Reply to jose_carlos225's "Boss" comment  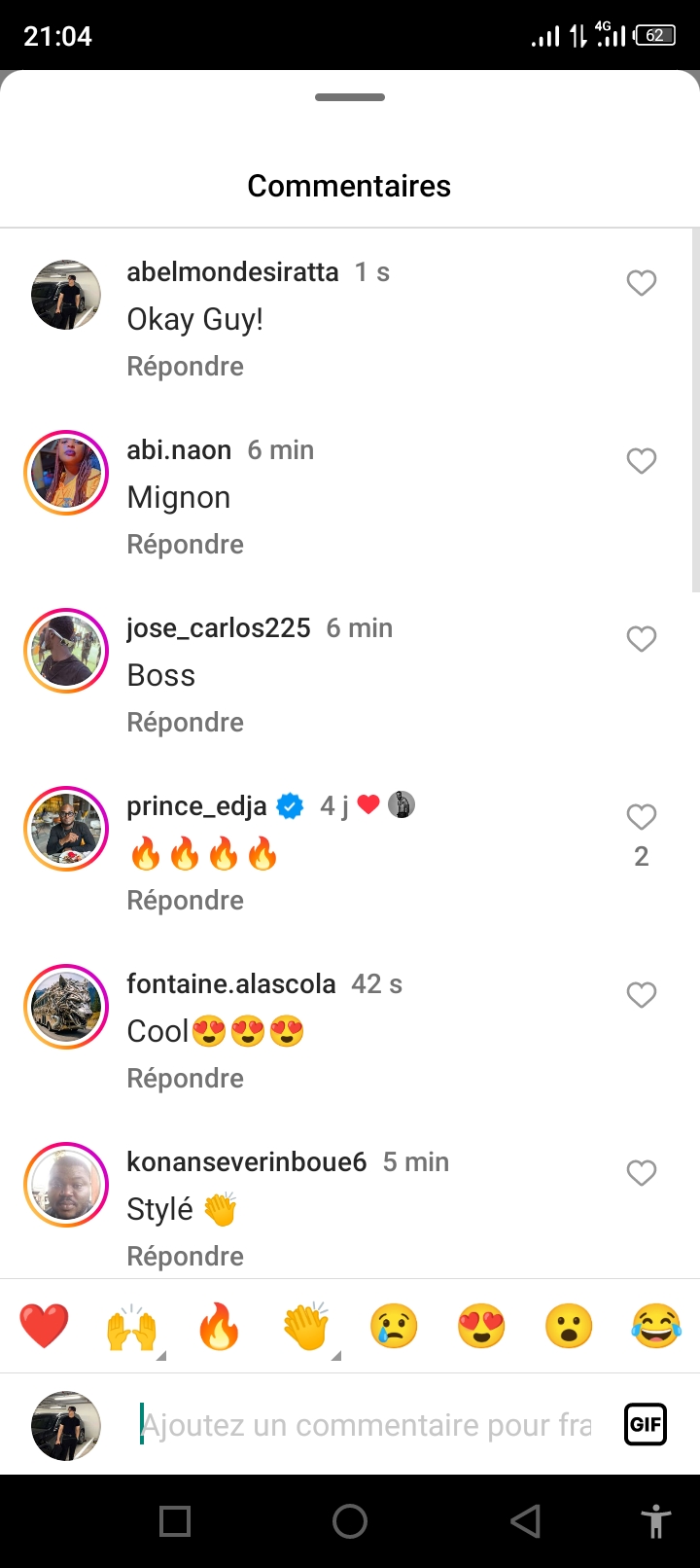(x=186, y=723)
